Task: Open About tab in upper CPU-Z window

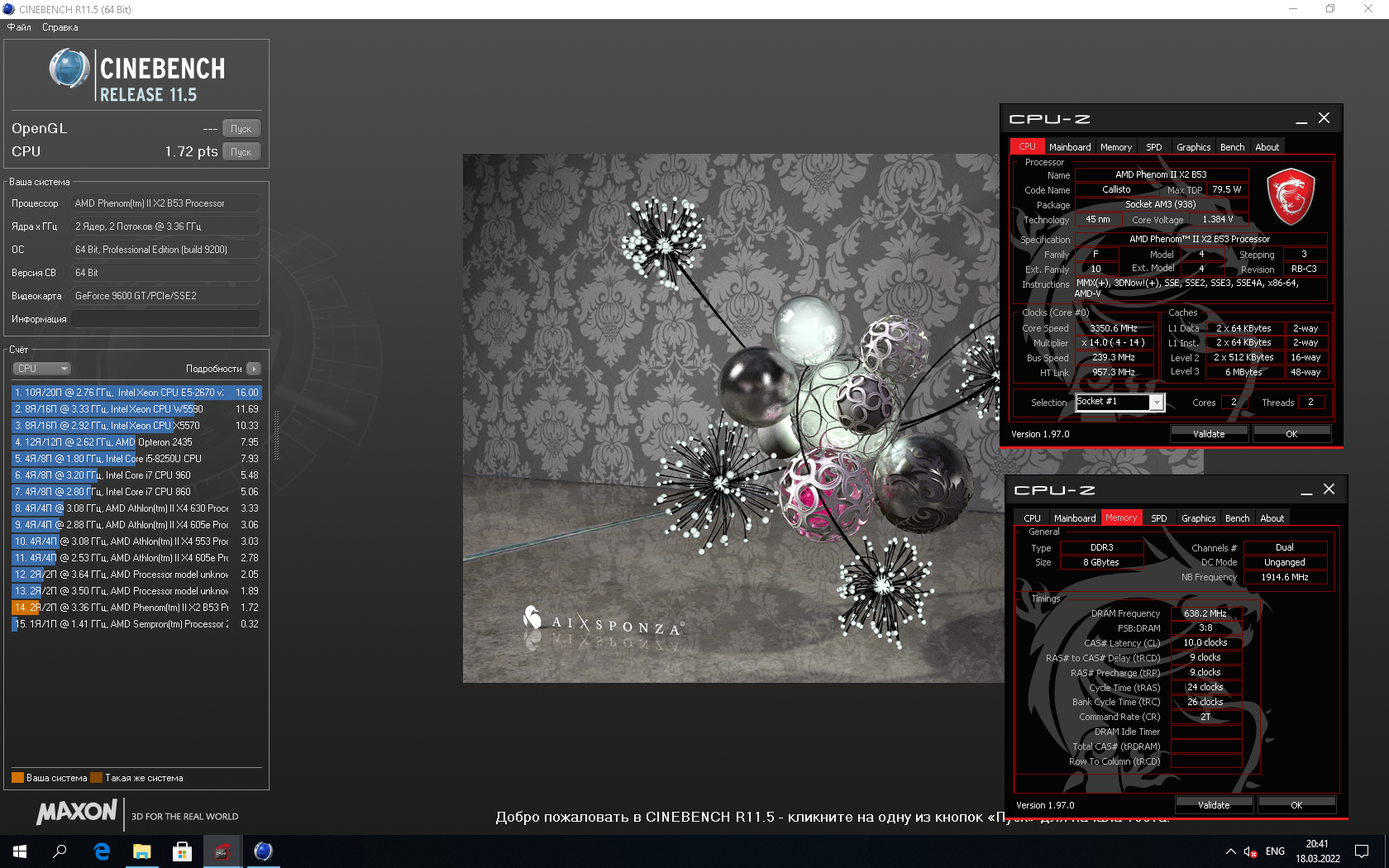Action: (1267, 147)
